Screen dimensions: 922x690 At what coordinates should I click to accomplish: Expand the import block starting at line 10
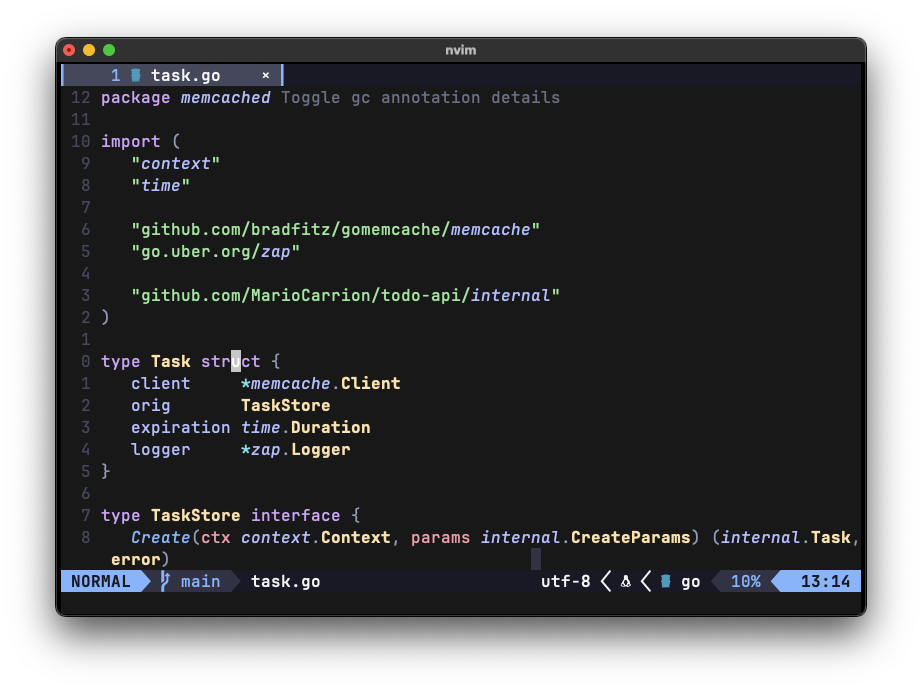(79, 141)
